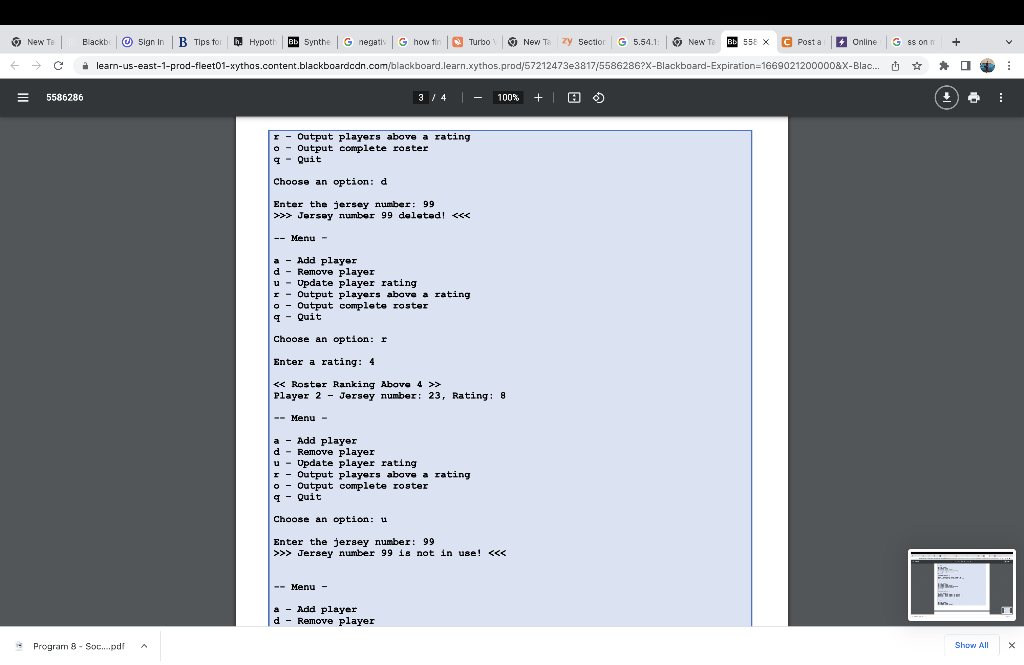The height and width of the screenshot is (665, 1024).
Task: Select the document preview thumbnail
Action: (x=961, y=585)
